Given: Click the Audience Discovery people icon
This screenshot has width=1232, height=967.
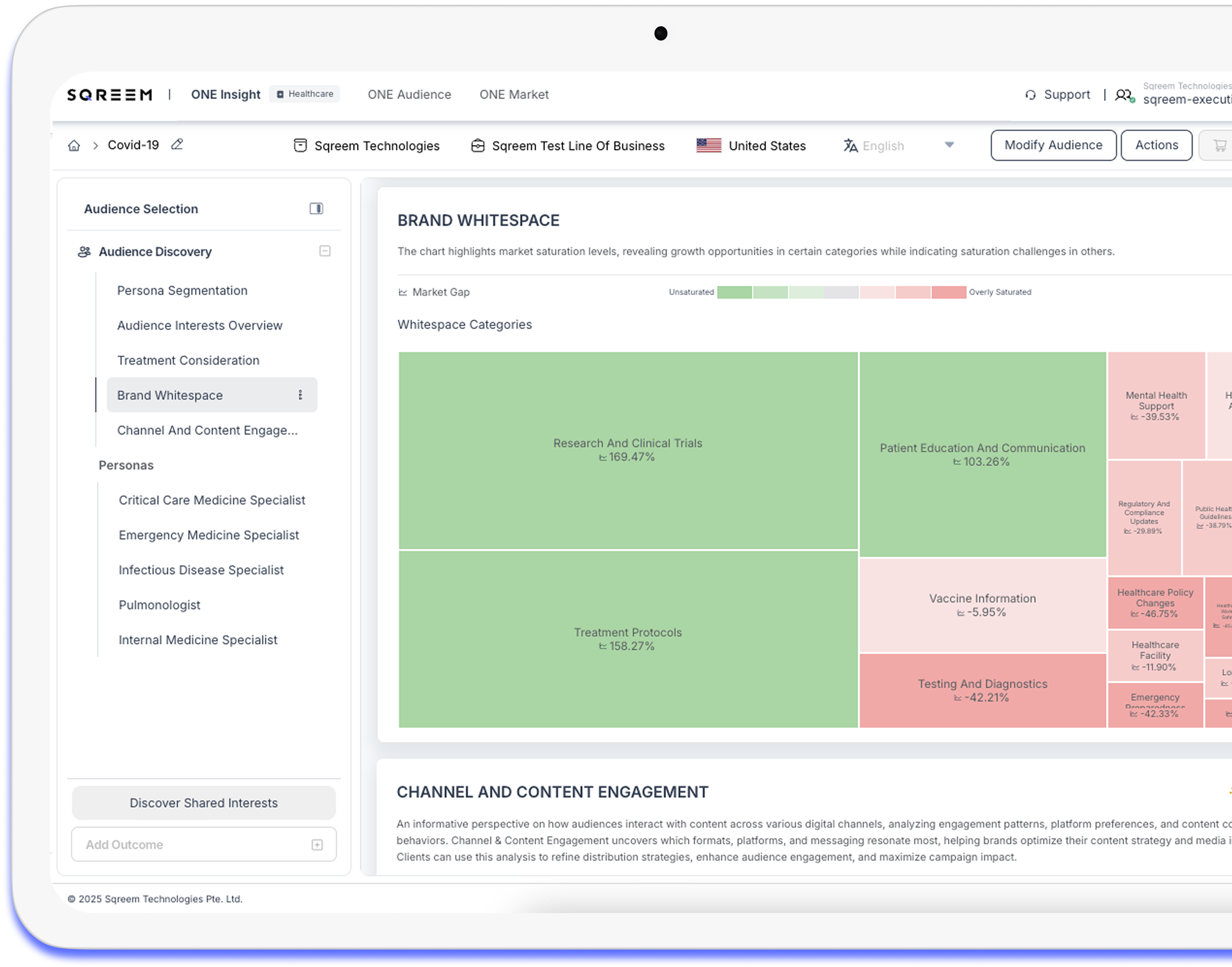Looking at the screenshot, I should [84, 251].
